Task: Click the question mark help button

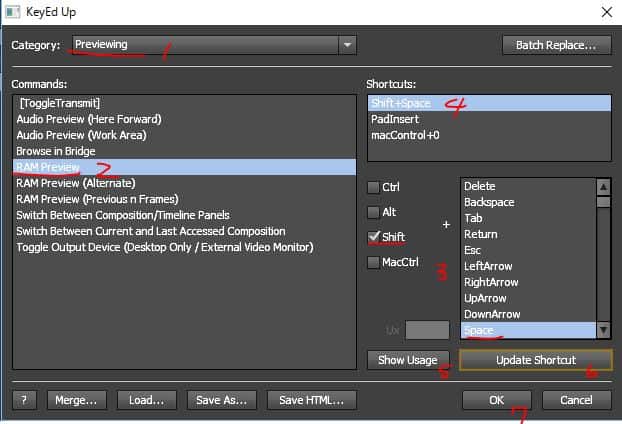Action: pyautogui.click(x=24, y=400)
